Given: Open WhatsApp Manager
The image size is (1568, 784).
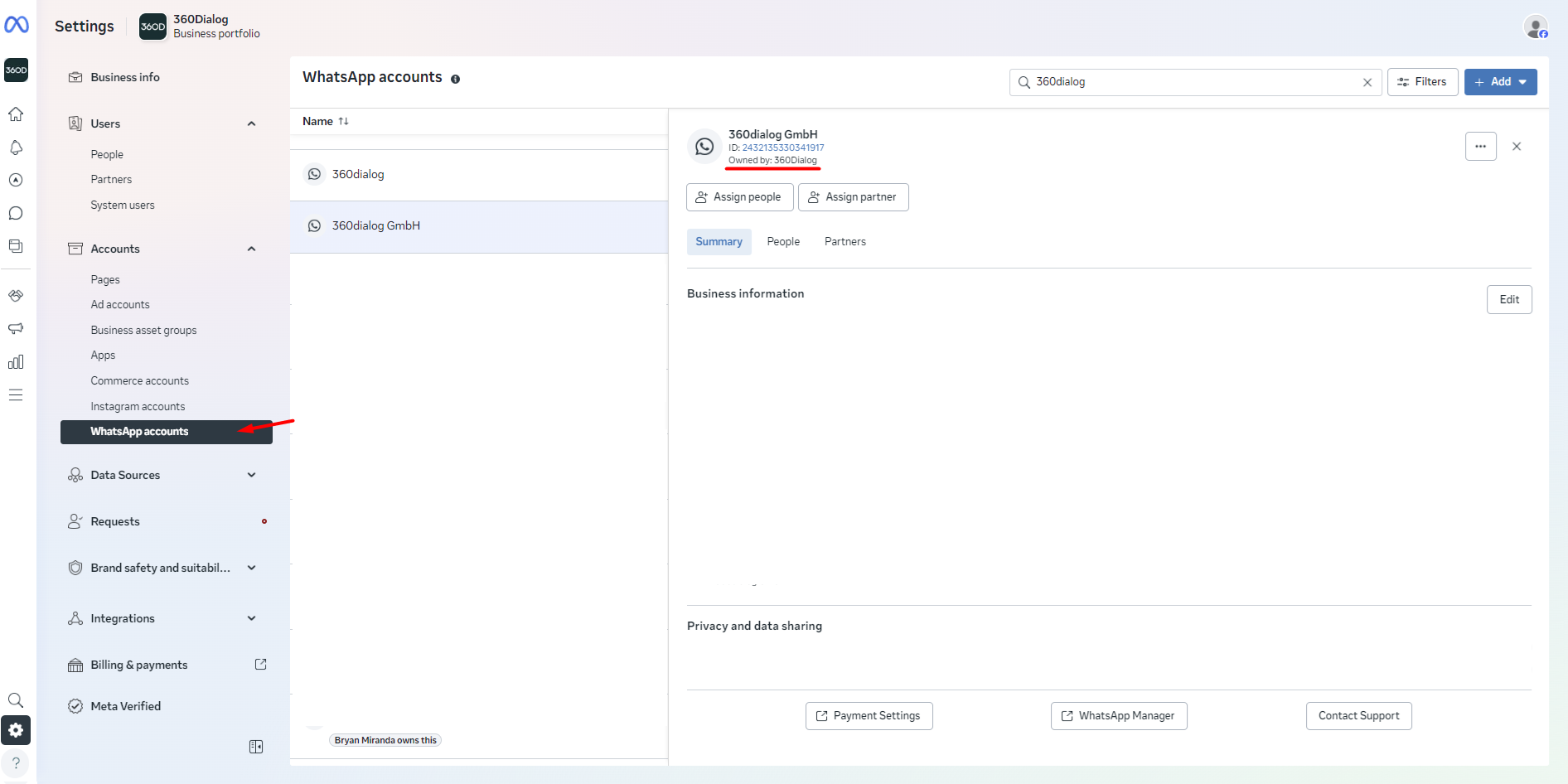Looking at the screenshot, I should (x=1119, y=716).
